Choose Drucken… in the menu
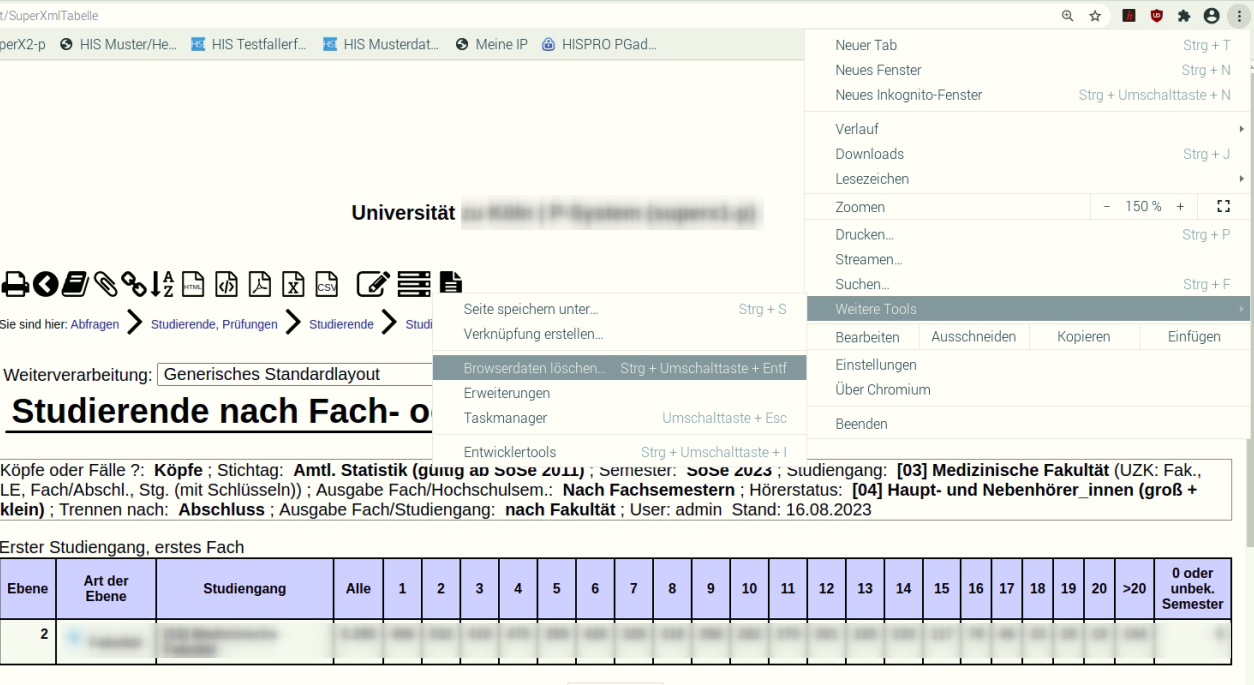The image size is (1254, 685). (1029, 234)
